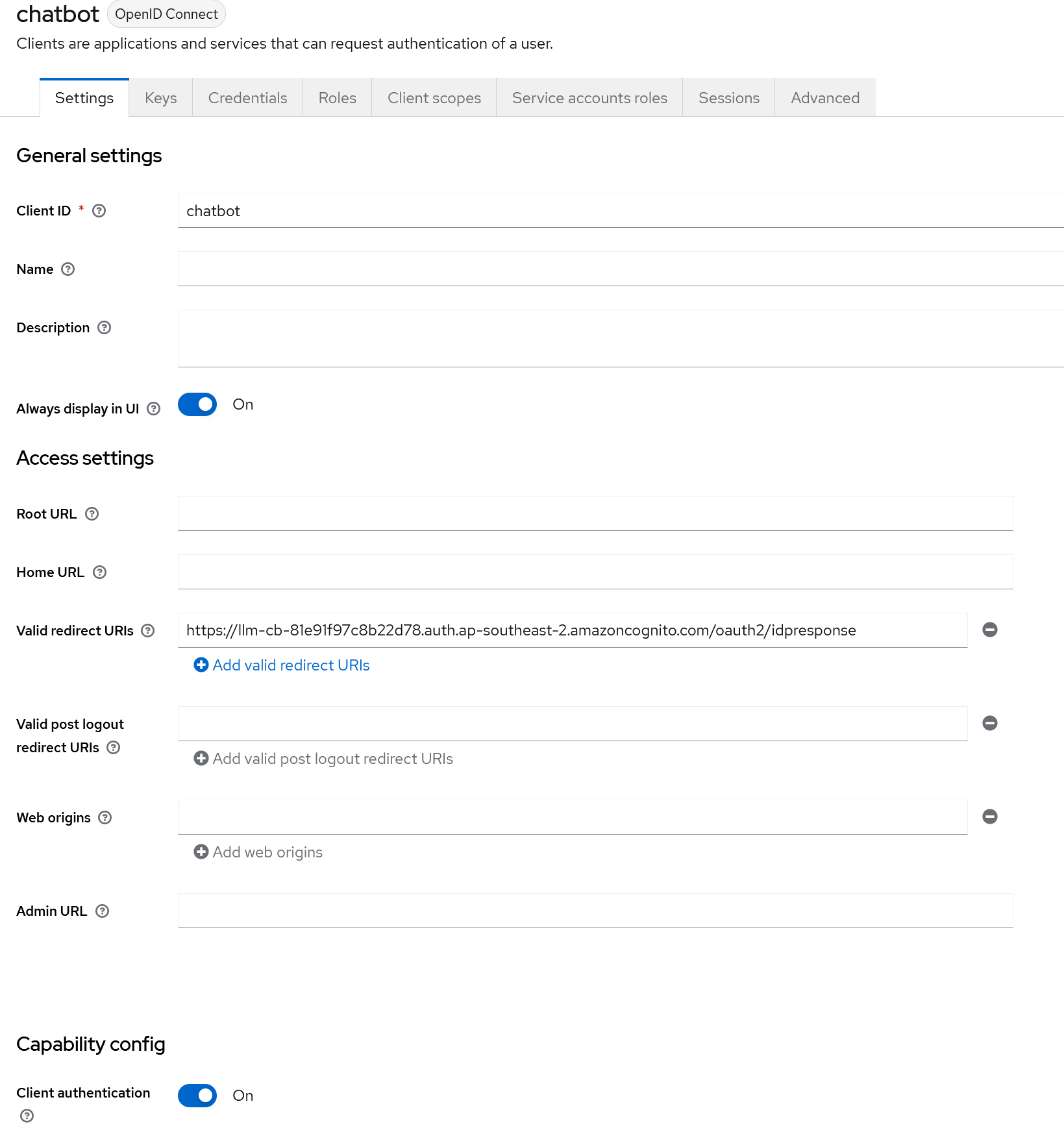The width and height of the screenshot is (1064, 1130).
Task: Open help for Web origins
Action: pyautogui.click(x=105, y=817)
